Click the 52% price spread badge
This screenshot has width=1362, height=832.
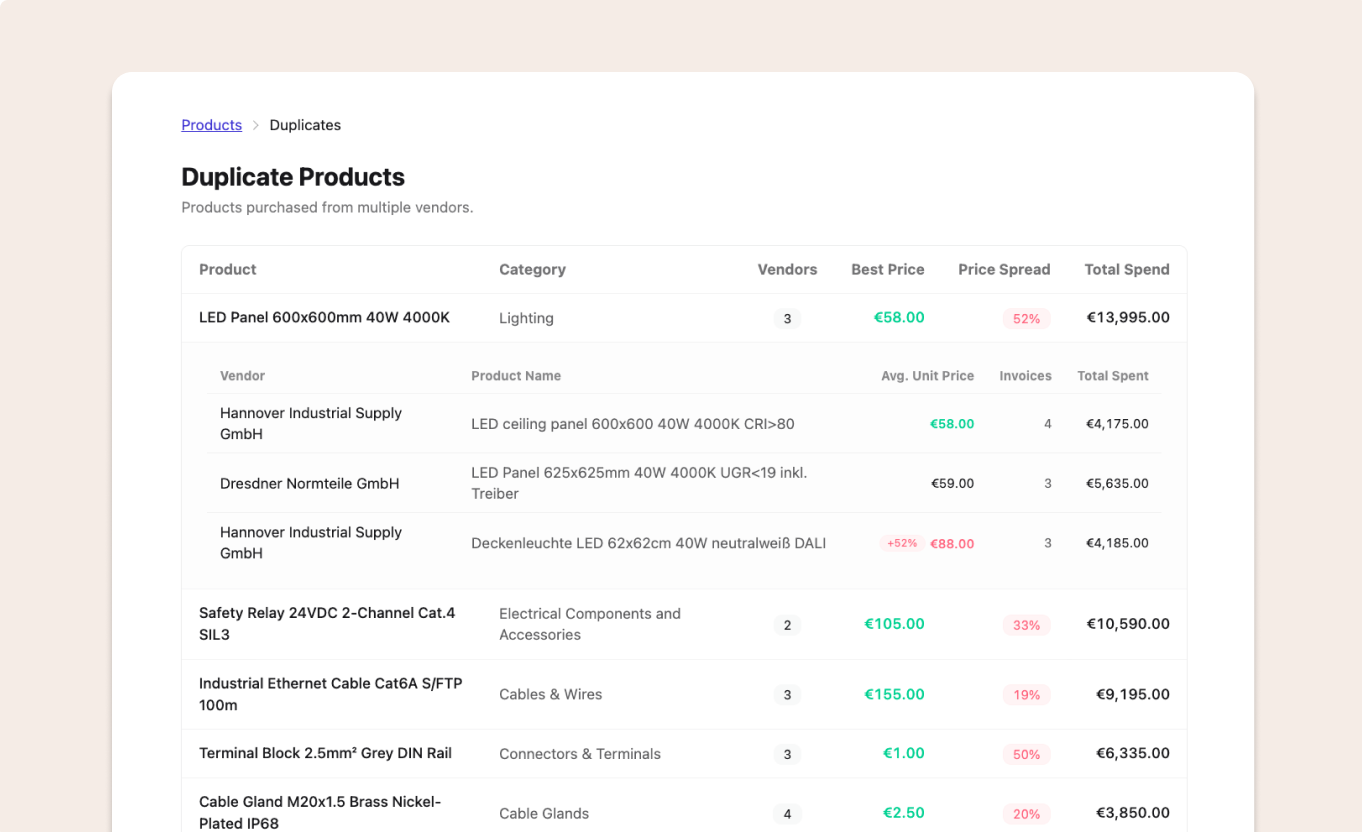(x=1026, y=319)
